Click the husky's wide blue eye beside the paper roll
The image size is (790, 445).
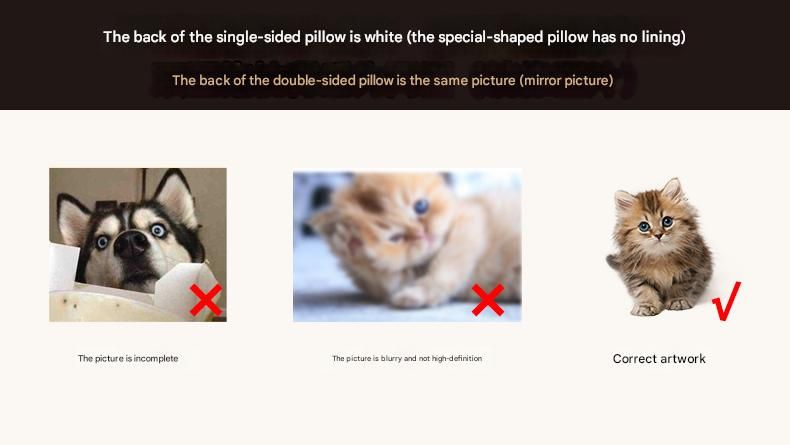pyautogui.click(x=102, y=242)
